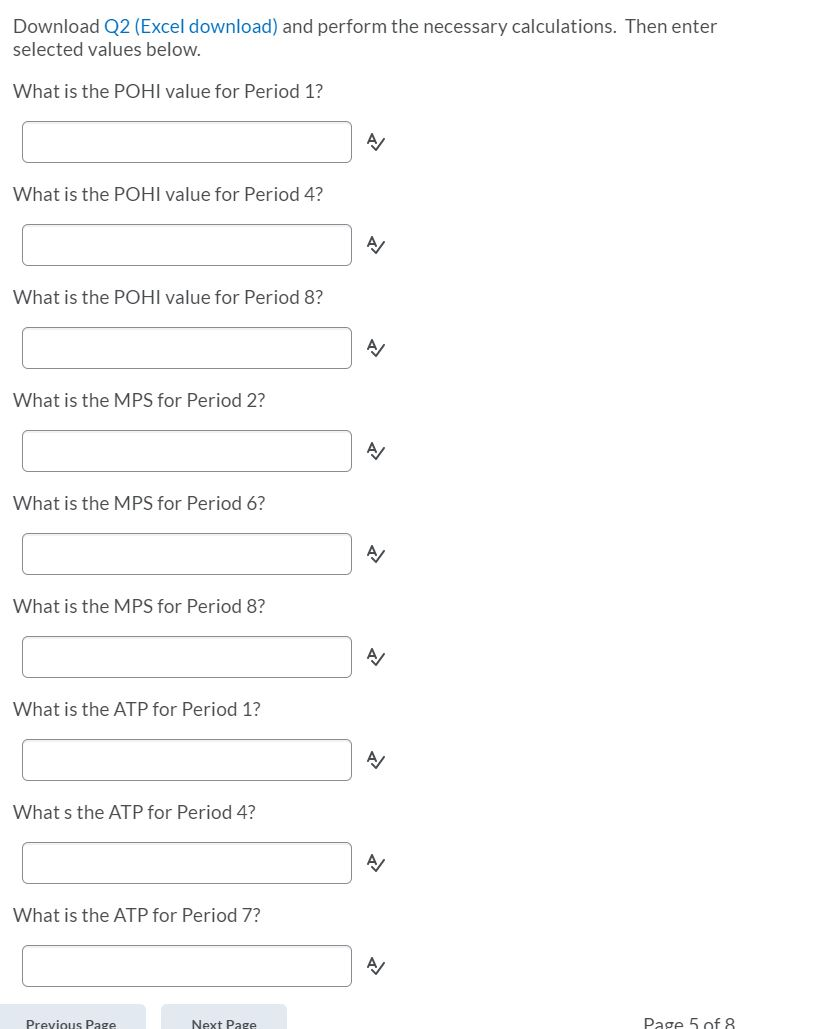Select the ATP Period 1 input field
The height and width of the screenshot is (1029, 819).
(186, 760)
